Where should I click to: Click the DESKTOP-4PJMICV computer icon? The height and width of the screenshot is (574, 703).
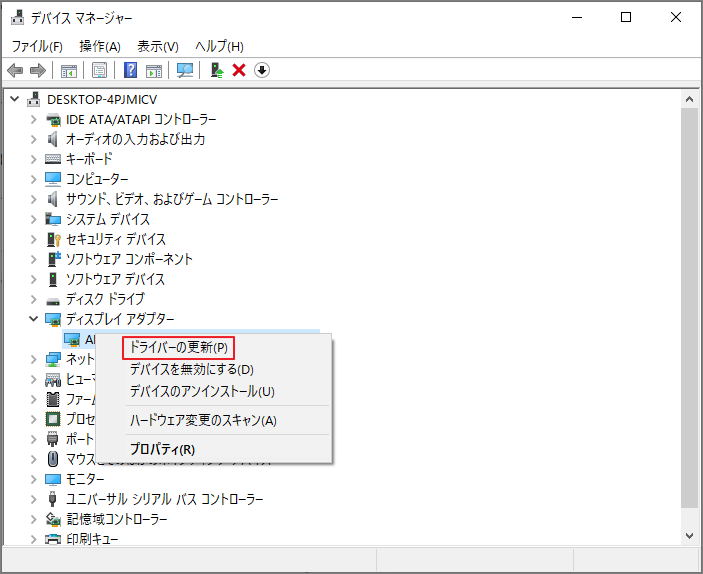(34, 99)
